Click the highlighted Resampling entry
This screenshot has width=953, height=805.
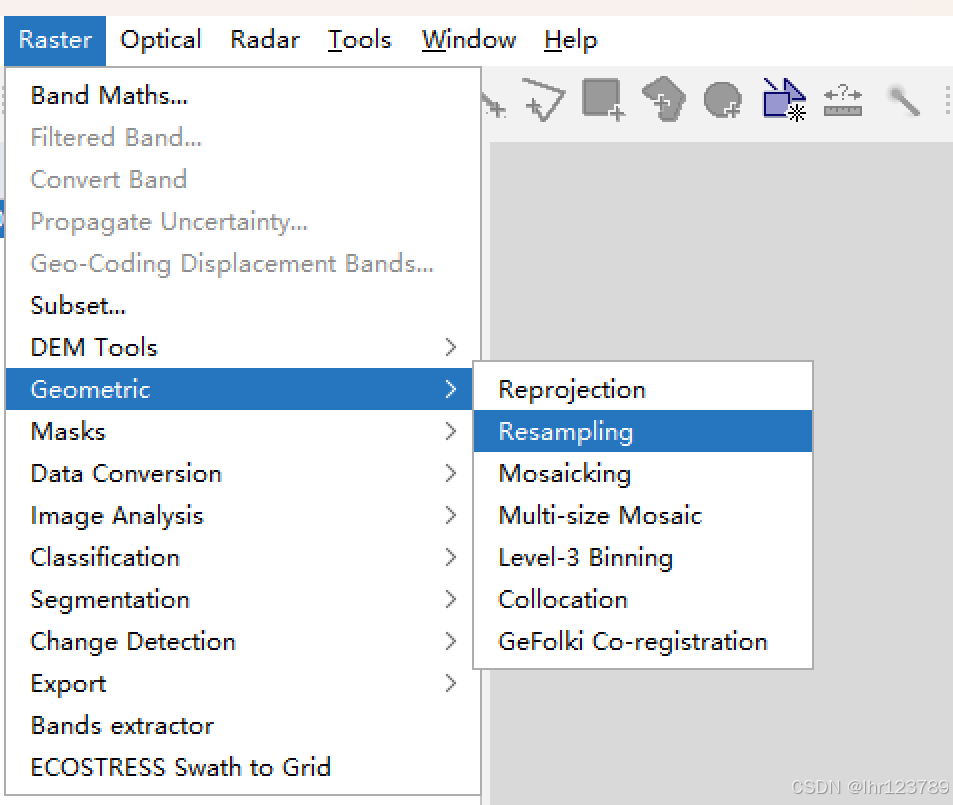pos(643,431)
